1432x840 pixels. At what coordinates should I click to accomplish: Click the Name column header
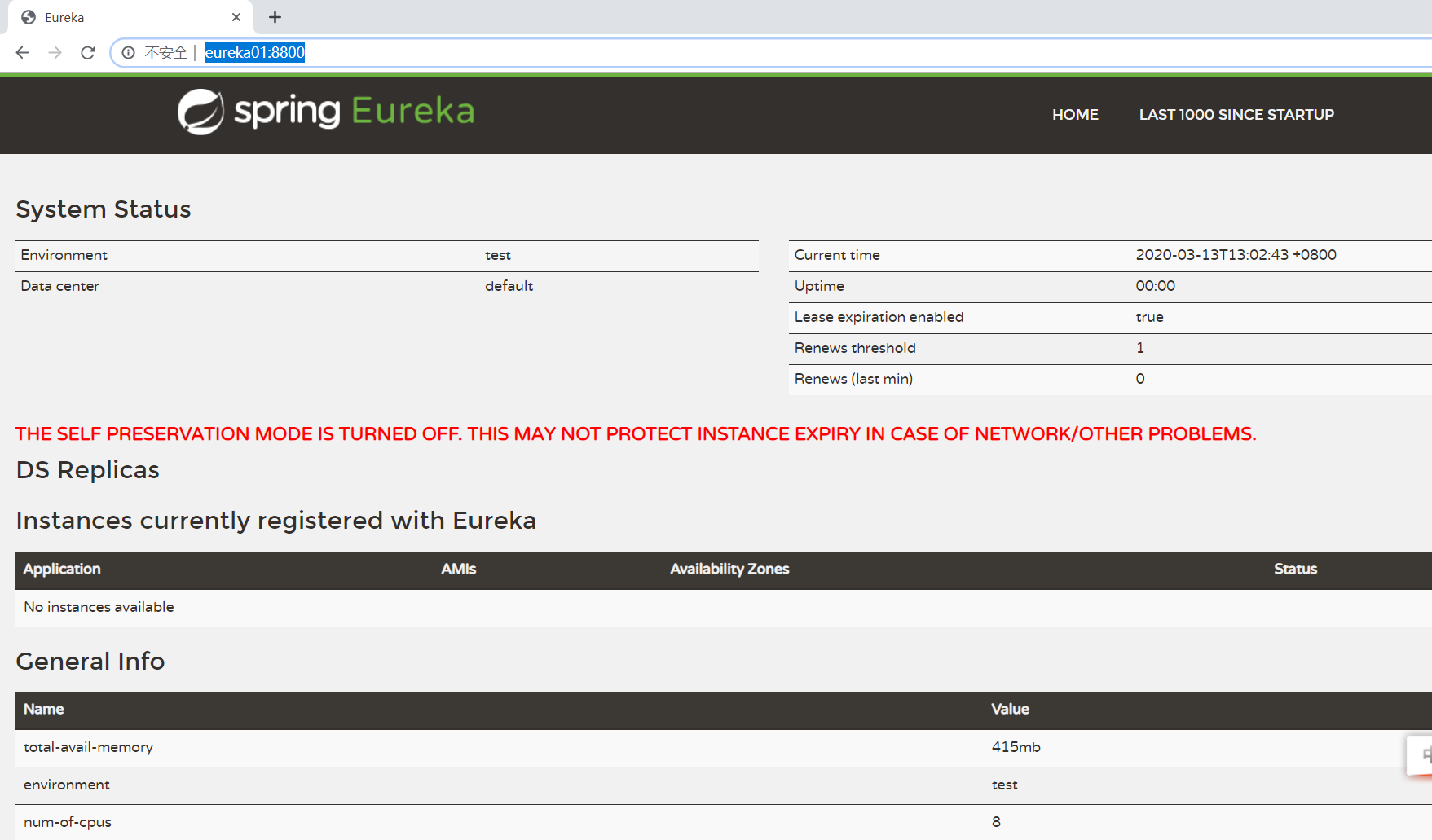point(44,710)
